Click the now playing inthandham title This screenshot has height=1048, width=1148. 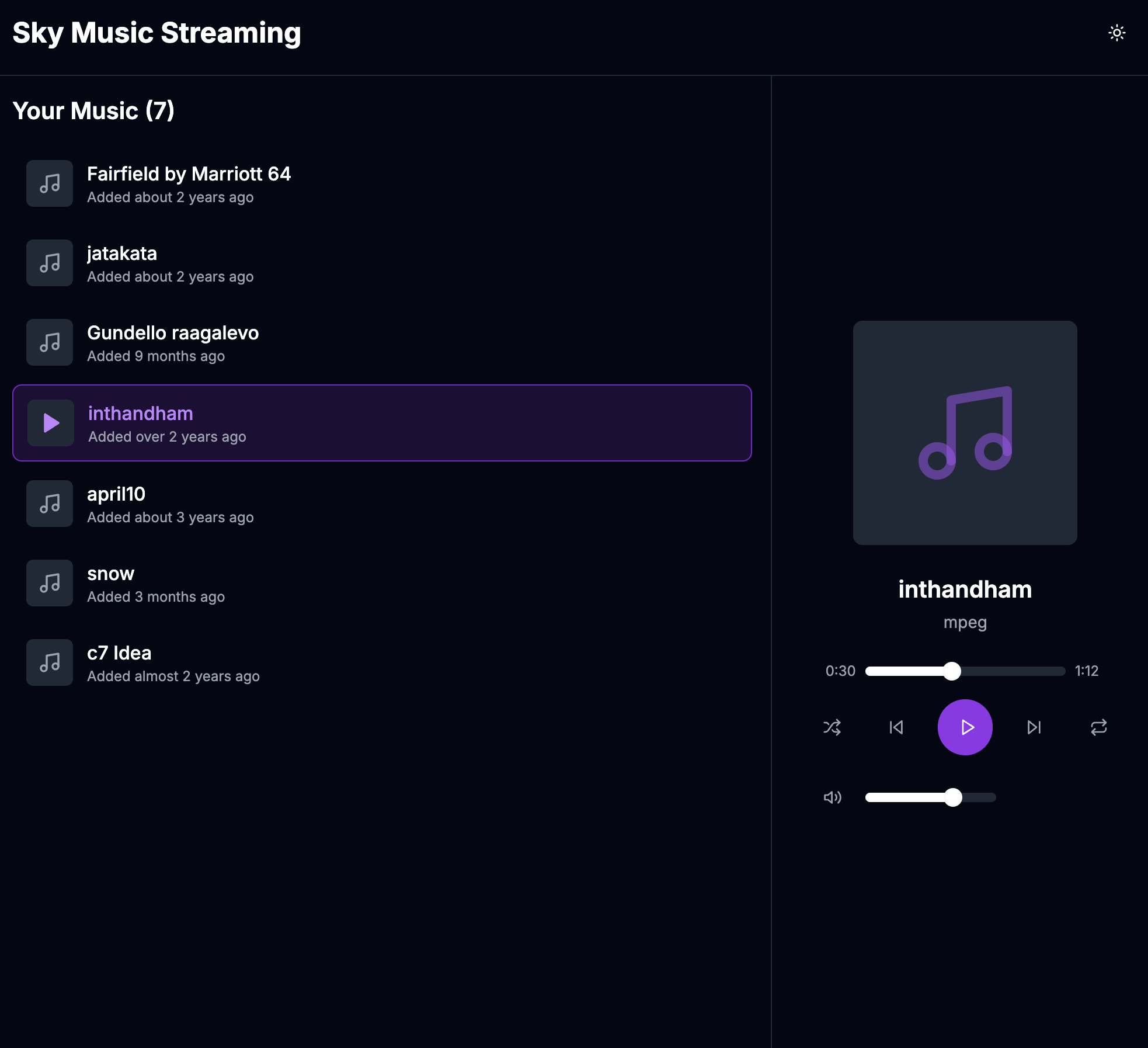click(x=965, y=589)
